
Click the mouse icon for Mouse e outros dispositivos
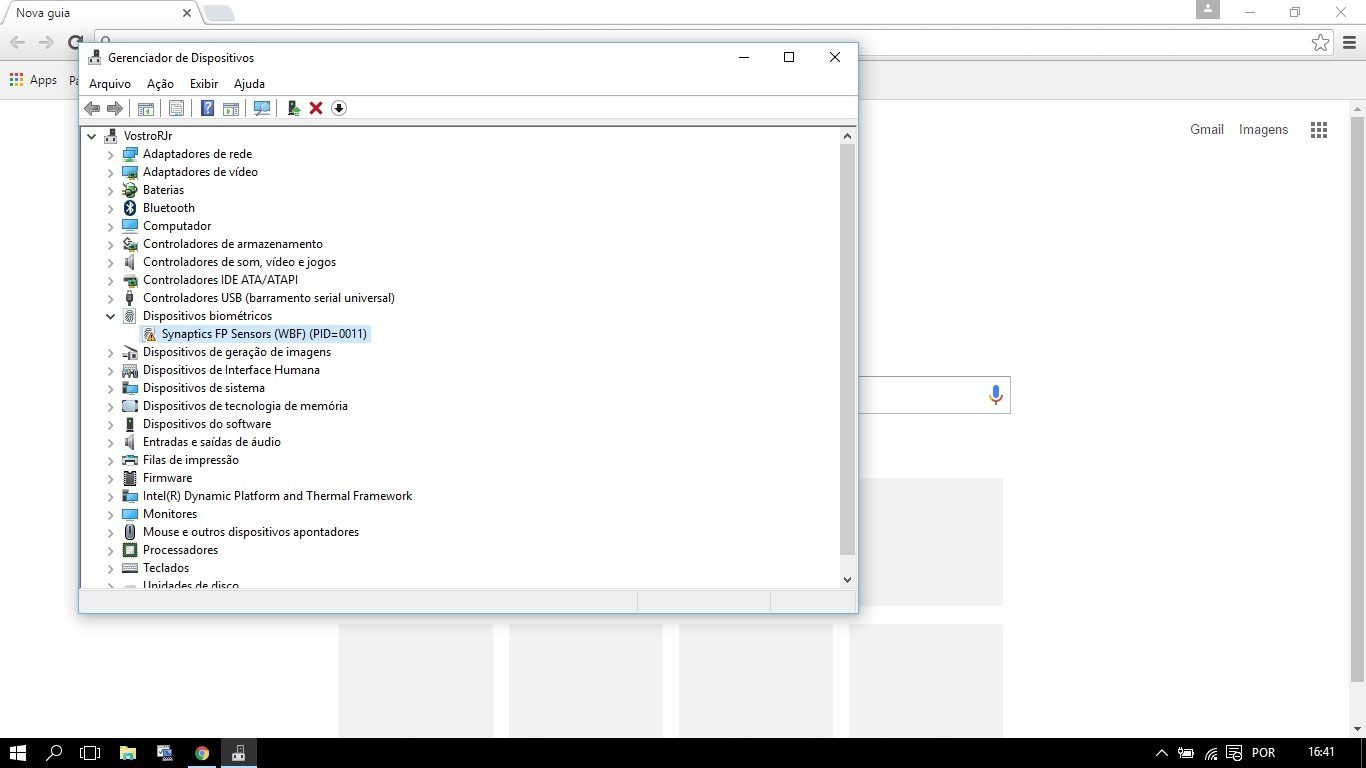(x=129, y=532)
